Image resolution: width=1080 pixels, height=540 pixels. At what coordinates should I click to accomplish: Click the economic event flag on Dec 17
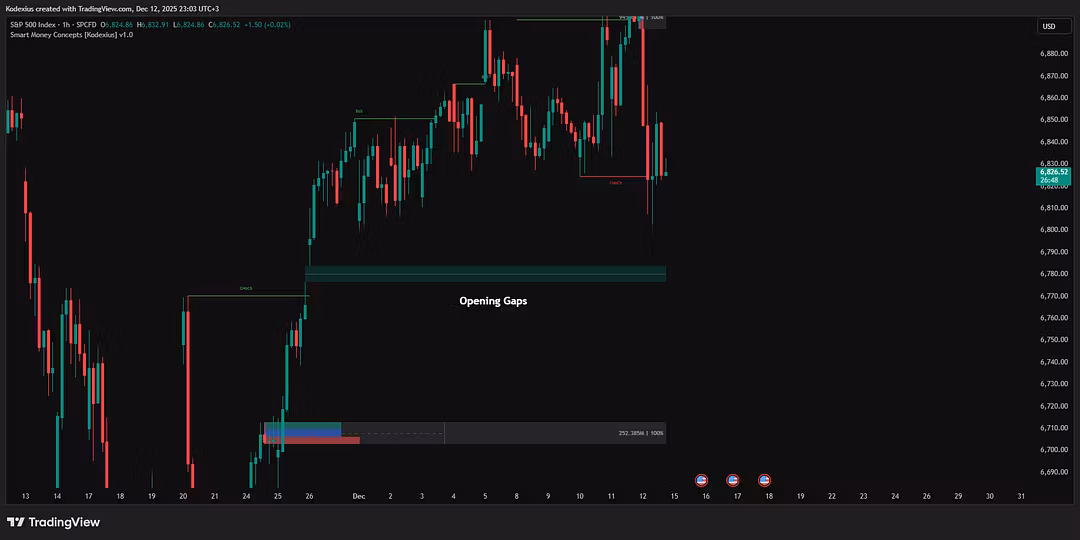(733, 480)
